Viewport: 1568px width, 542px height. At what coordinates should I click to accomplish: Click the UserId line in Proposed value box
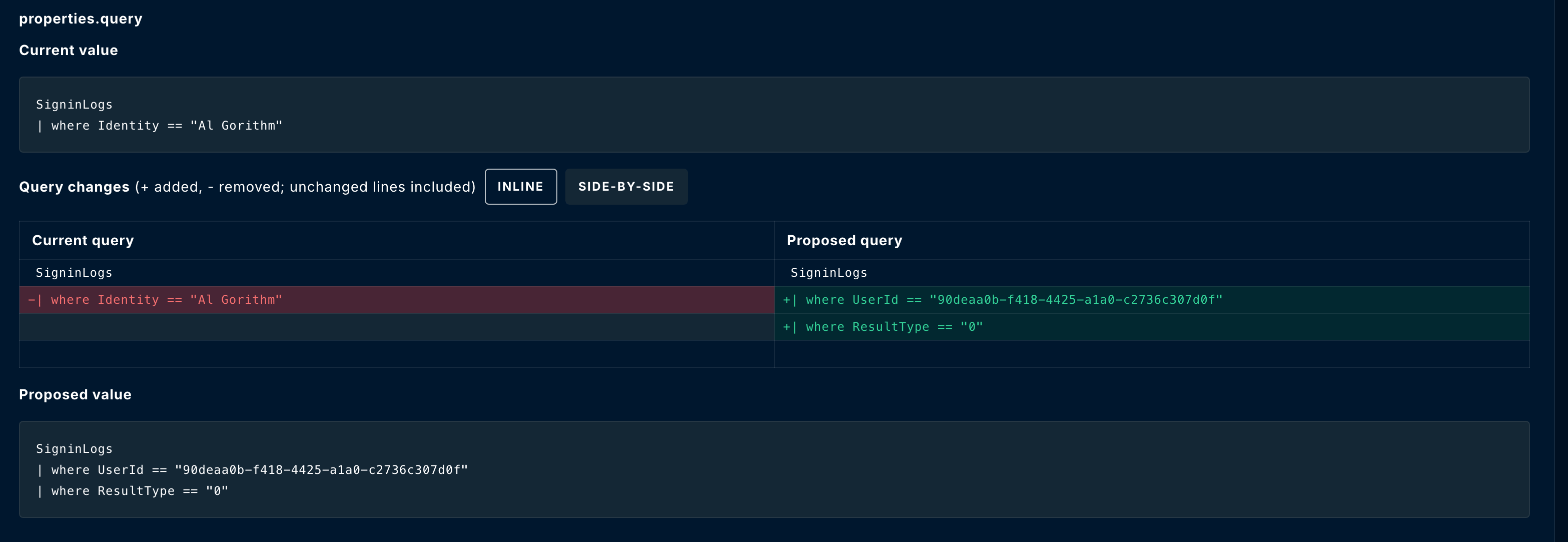[x=252, y=470]
